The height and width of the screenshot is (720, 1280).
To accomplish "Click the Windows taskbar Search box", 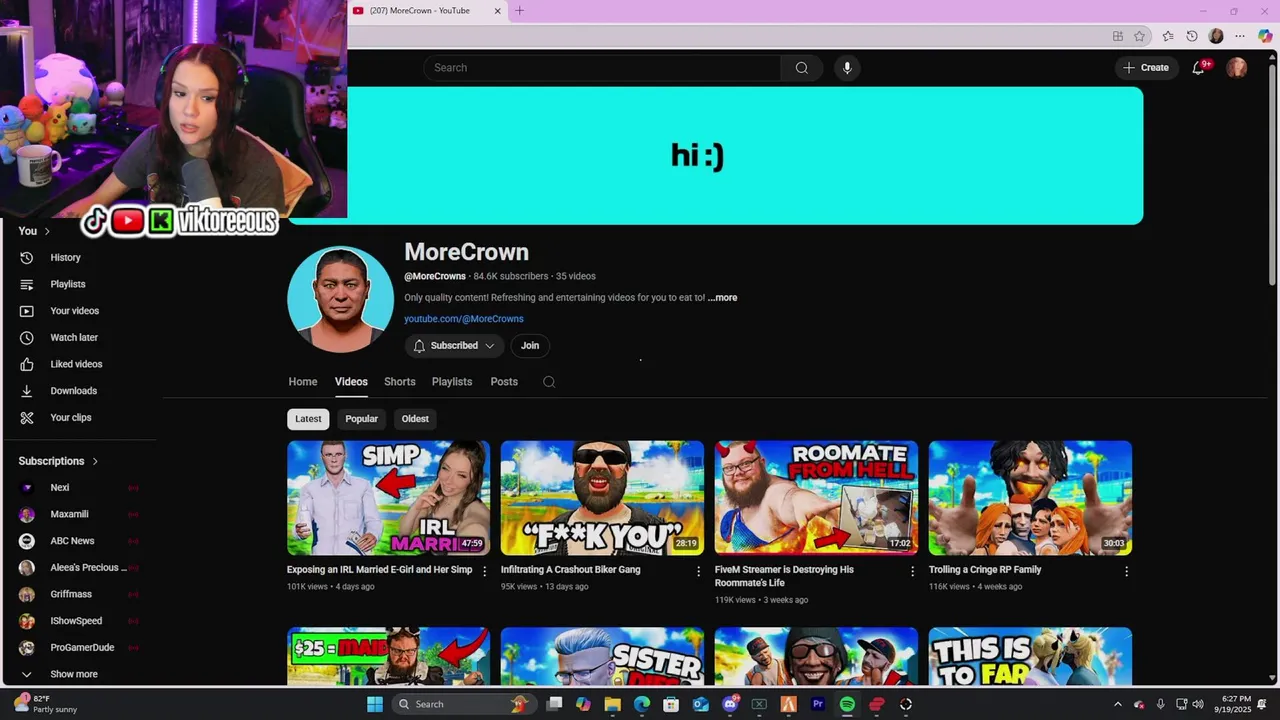I will [463, 704].
